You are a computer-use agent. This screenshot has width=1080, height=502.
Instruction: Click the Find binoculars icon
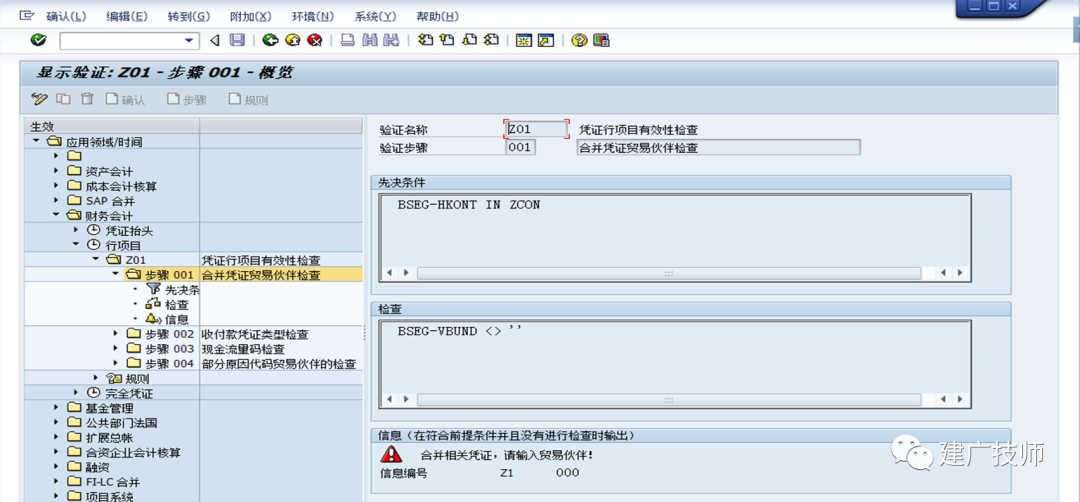click(370, 41)
